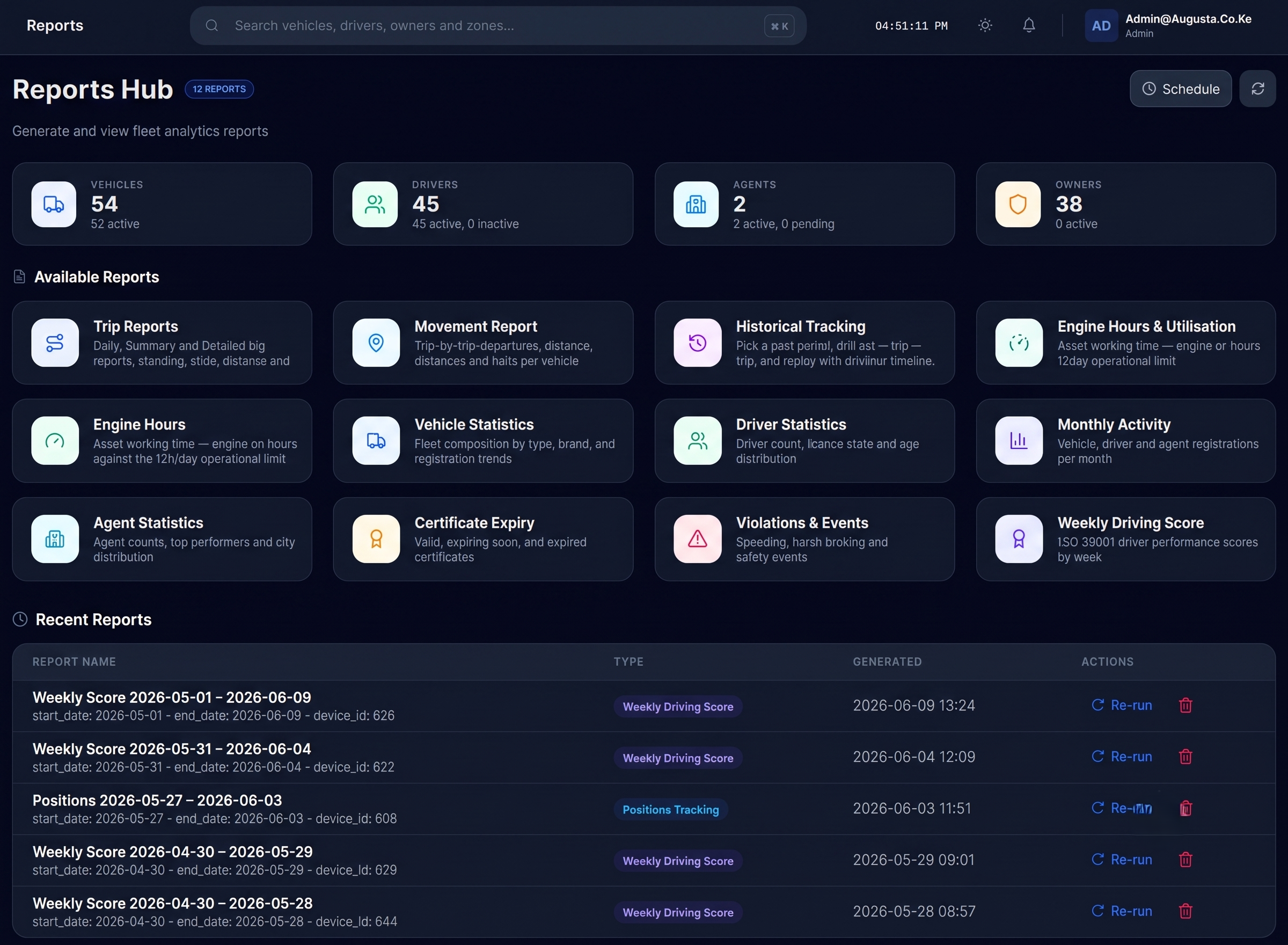Open the Driver Statistics title

(791, 425)
